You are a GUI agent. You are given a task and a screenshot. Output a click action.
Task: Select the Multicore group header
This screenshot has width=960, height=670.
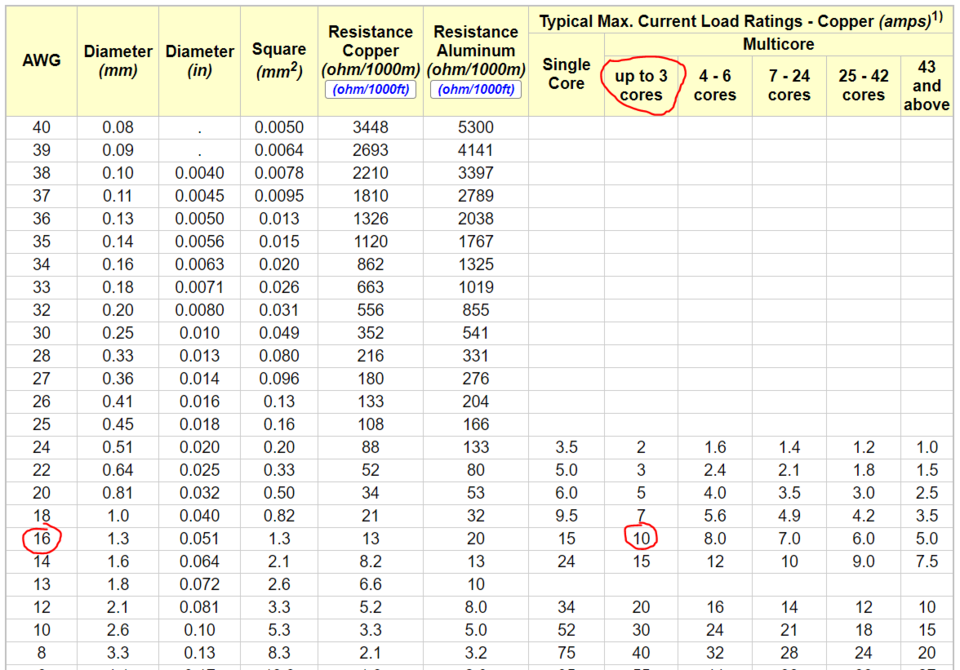tap(778, 45)
